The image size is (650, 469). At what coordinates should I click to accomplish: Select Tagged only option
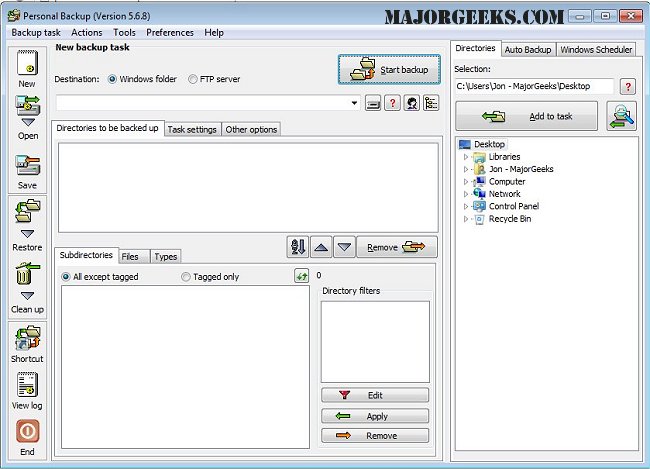pos(211,277)
